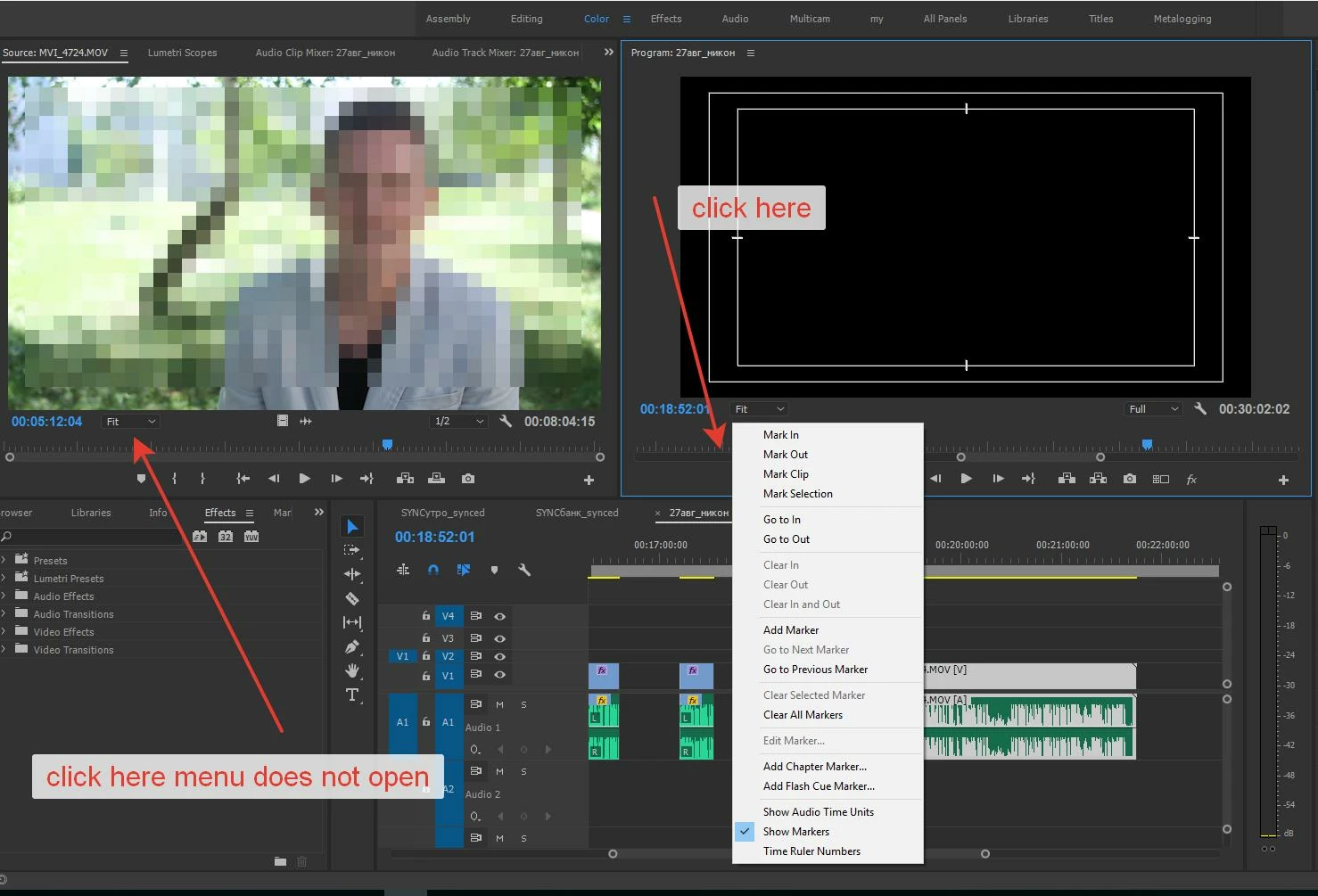Click the Ripple Edit tool
The image size is (1318, 896).
point(352,574)
